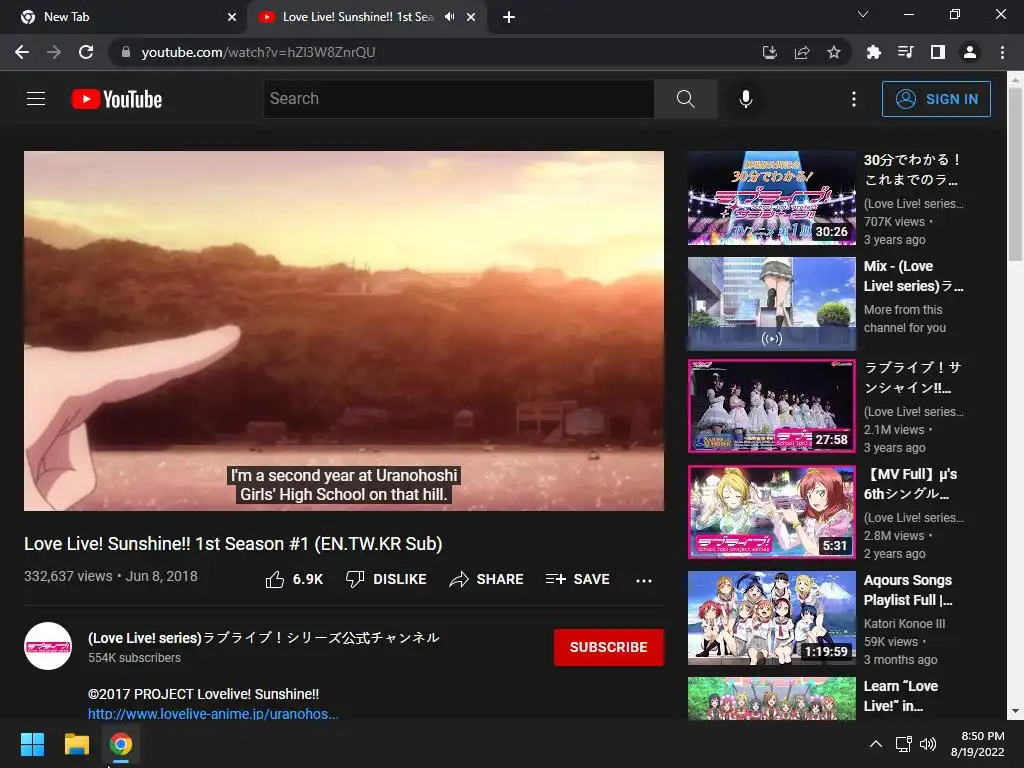Screen dimensions: 1024x768
Task: Open the 30:26 recommended video thumbnail
Action: tap(772, 198)
